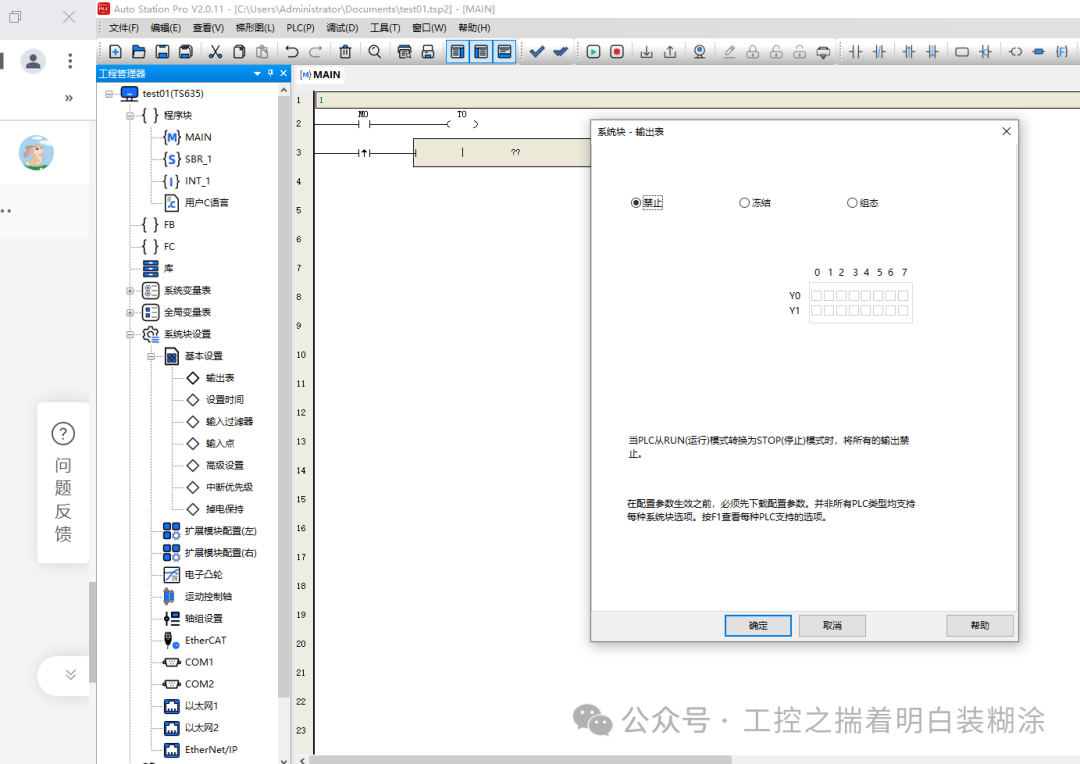The height and width of the screenshot is (764, 1080).
Task: Collapse the 程序块 tree node
Action: tap(129, 116)
